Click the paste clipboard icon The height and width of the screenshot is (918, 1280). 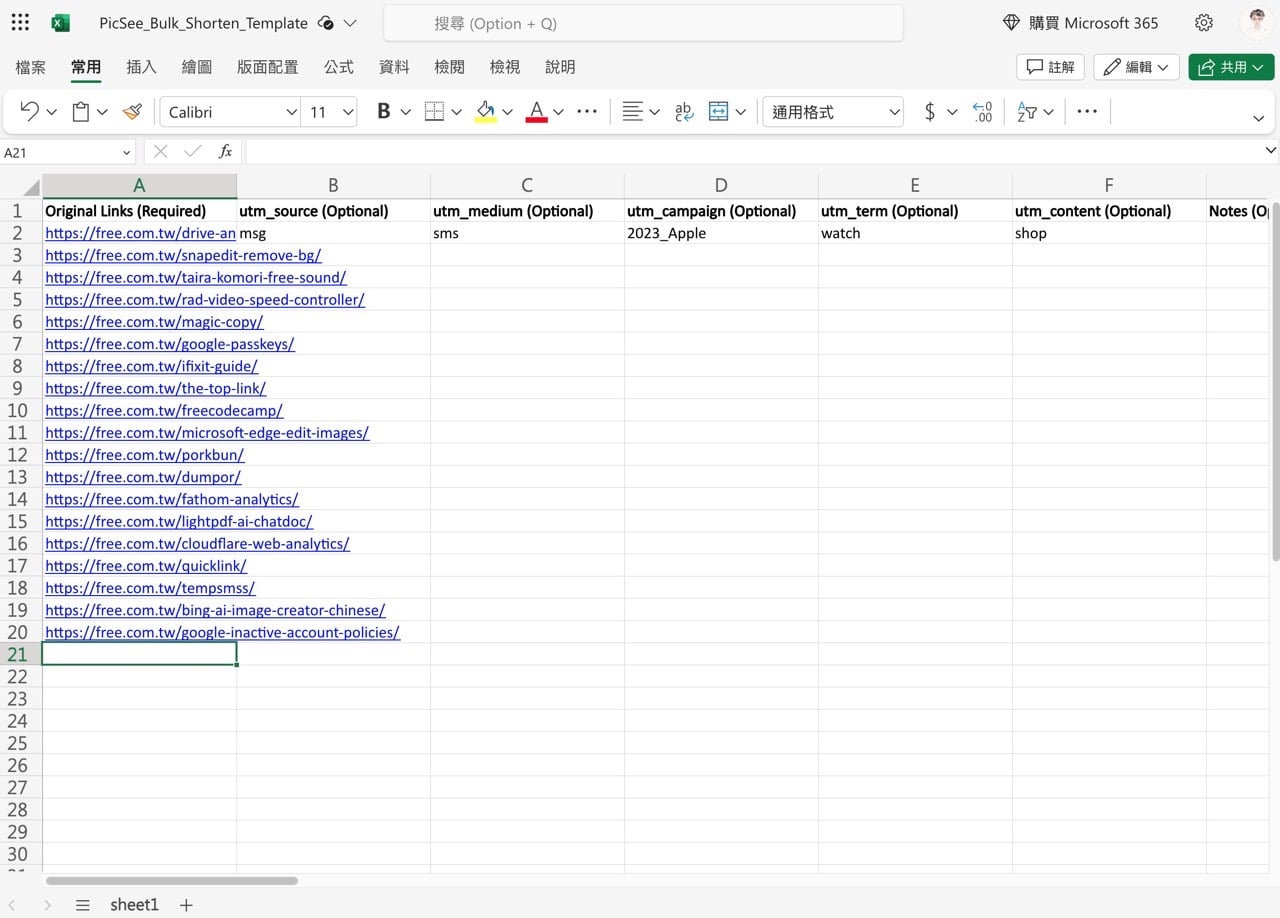click(x=81, y=112)
